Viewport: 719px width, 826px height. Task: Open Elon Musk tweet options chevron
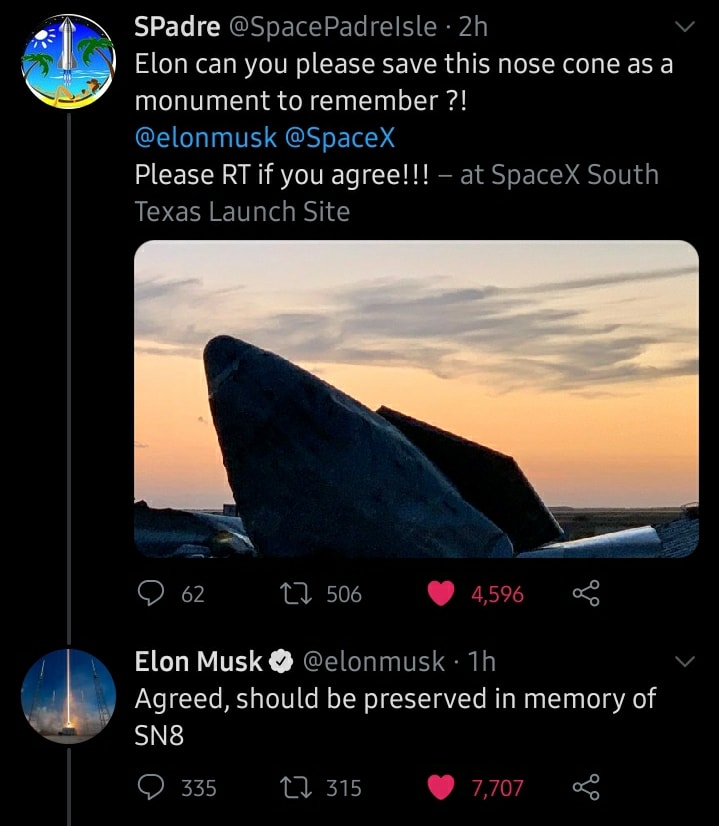click(685, 662)
